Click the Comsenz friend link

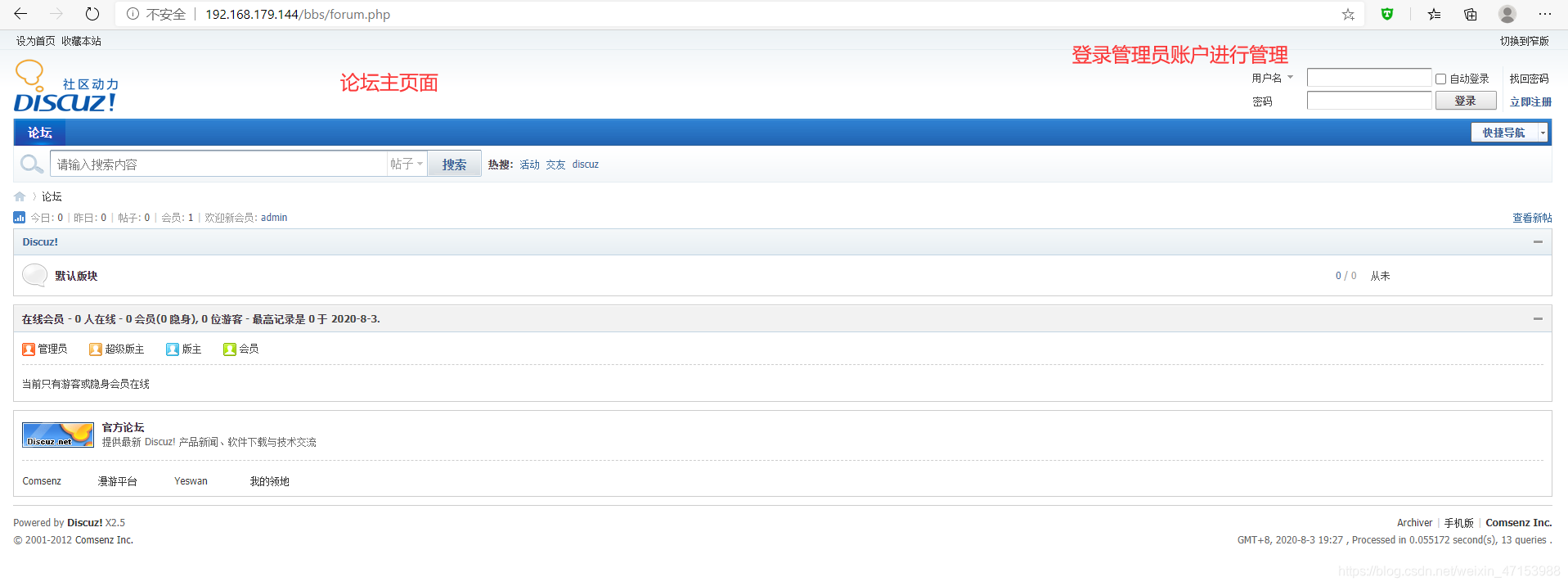coord(42,481)
